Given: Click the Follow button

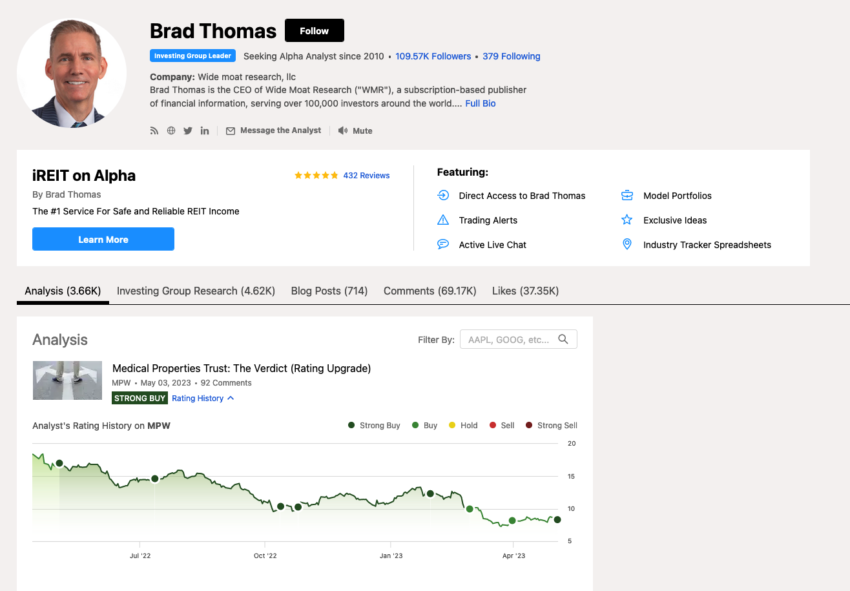Looking at the screenshot, I should [x=314, y=30].
